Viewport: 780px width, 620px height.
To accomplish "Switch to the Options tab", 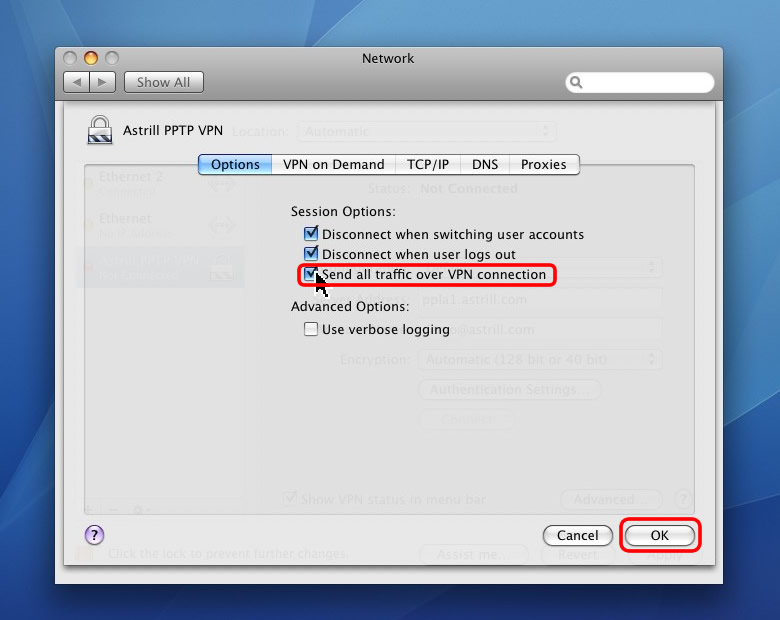I will (235, 164).
